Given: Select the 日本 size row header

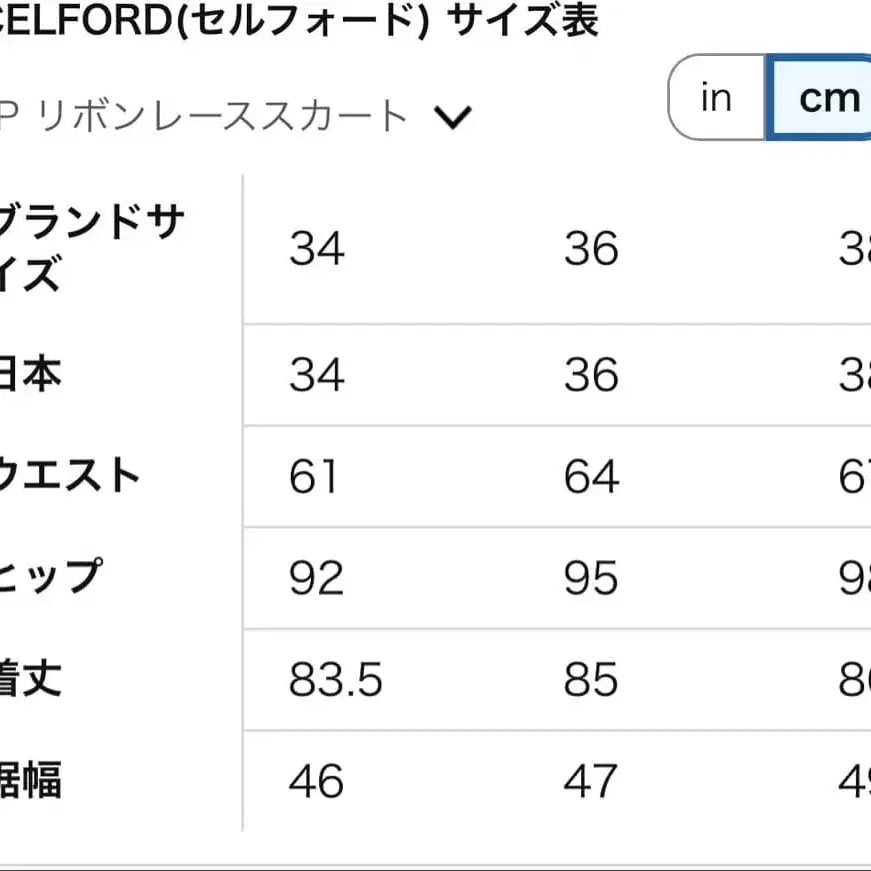Looking at the screenshot, I should click(35, 375).
